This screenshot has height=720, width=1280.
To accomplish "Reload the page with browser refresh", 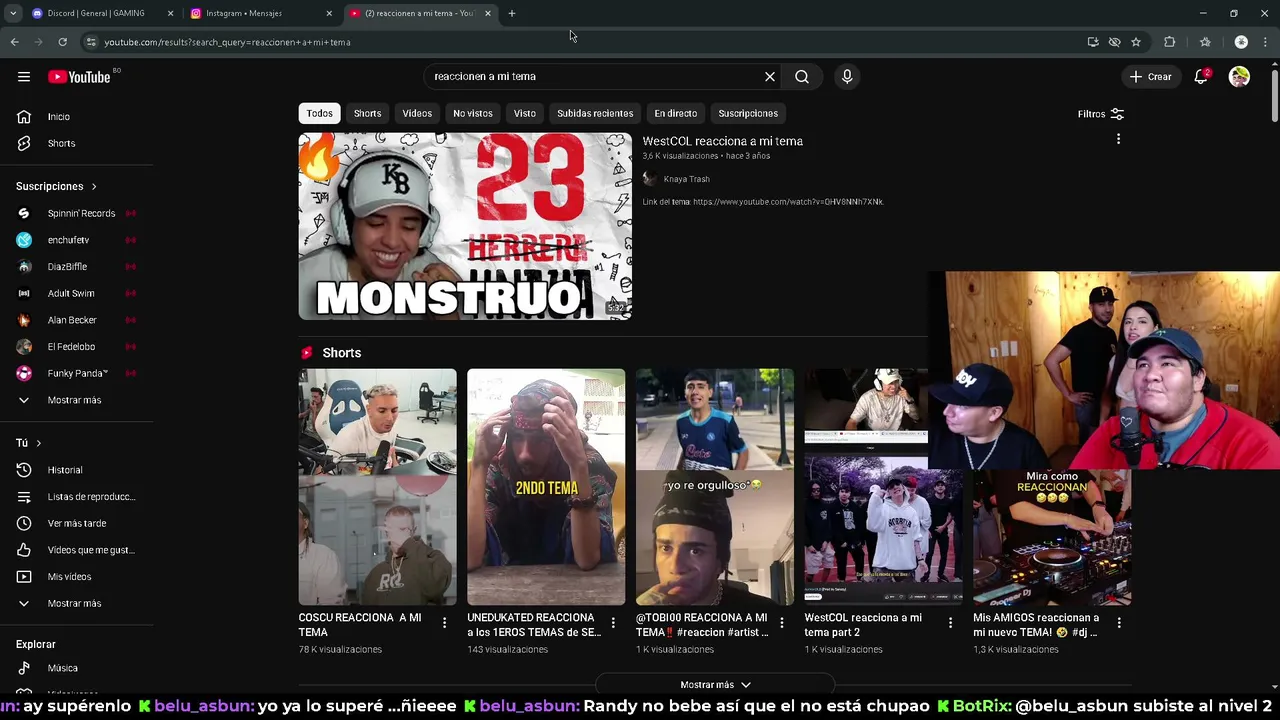I will (x=62, y=42).
